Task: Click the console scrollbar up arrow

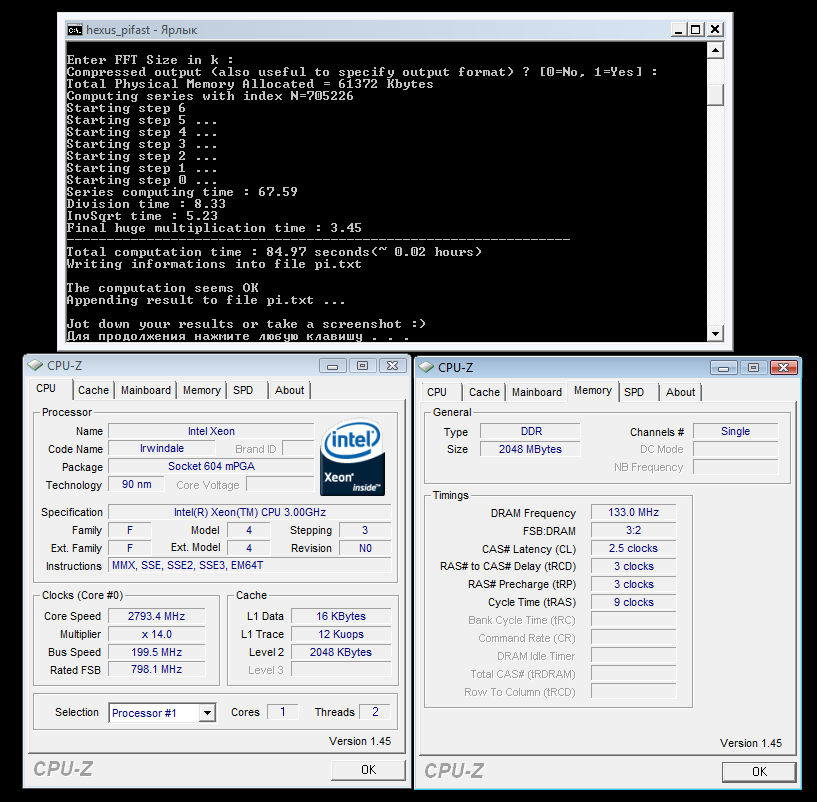Action: pos(715,51)
